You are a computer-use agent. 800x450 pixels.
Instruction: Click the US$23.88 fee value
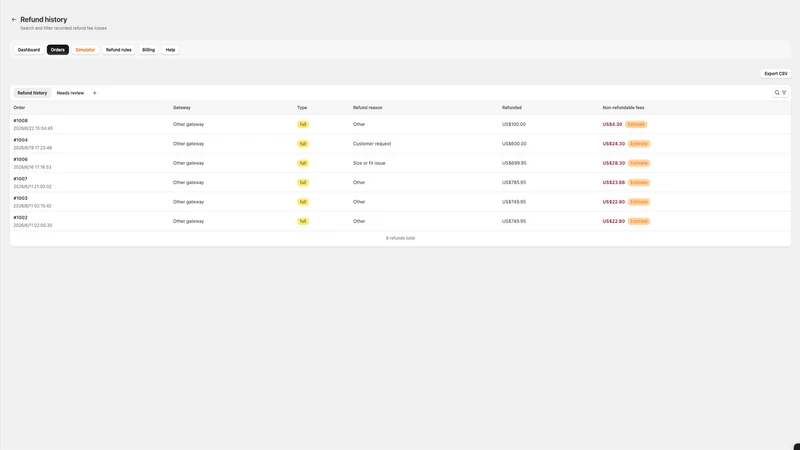(614, 183)
